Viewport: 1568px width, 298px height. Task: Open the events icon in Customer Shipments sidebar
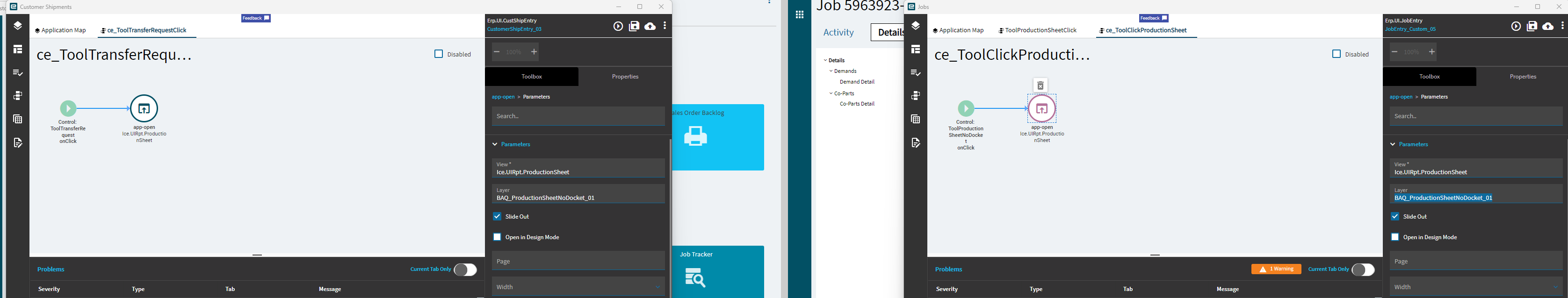(x=18, y=95)
